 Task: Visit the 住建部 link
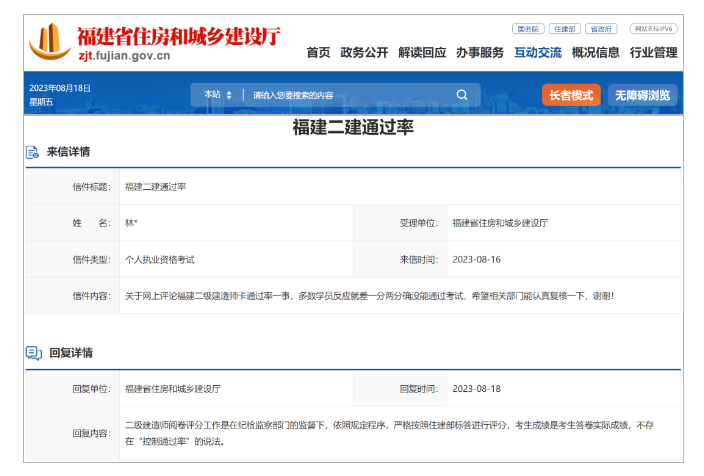tap(563, 29)
